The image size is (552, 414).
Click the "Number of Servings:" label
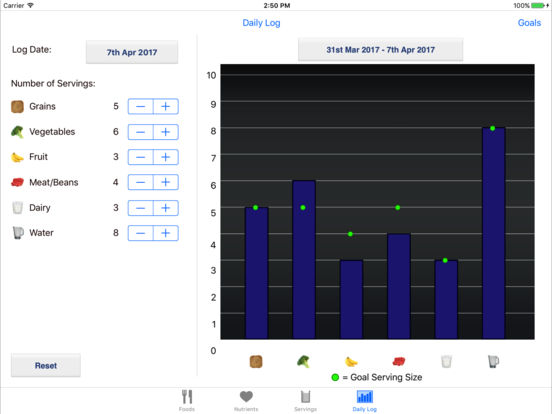pyautogui.click(x=53, y=83)
